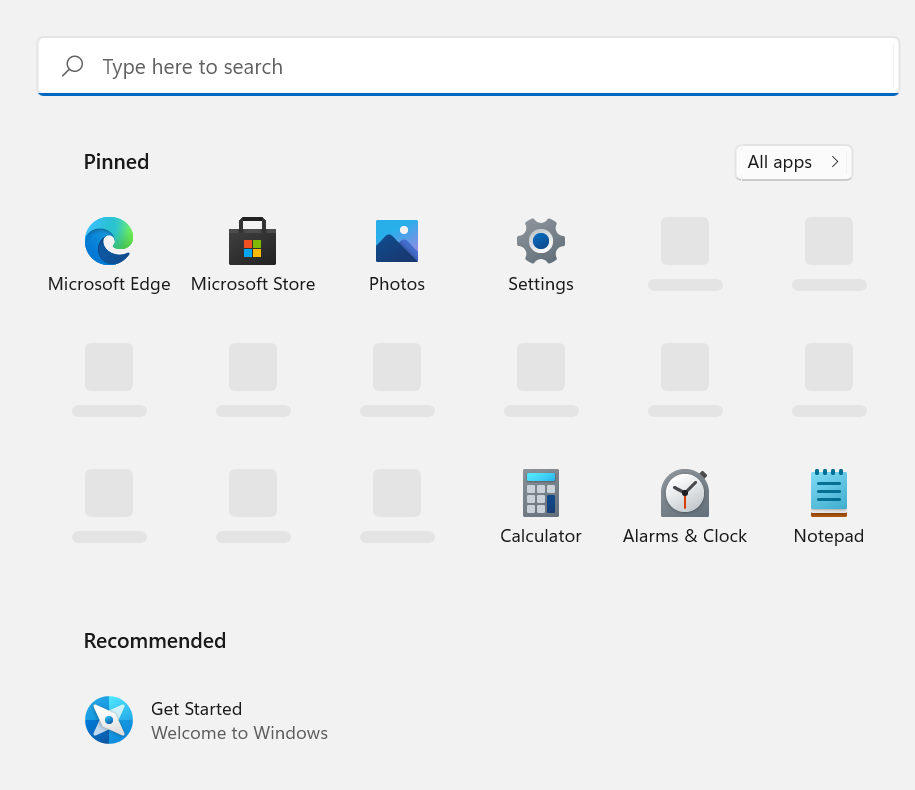Viewport: 915px width, 790px height.
Task: Click the Get Started title text
Action: [x=197, y=709]
